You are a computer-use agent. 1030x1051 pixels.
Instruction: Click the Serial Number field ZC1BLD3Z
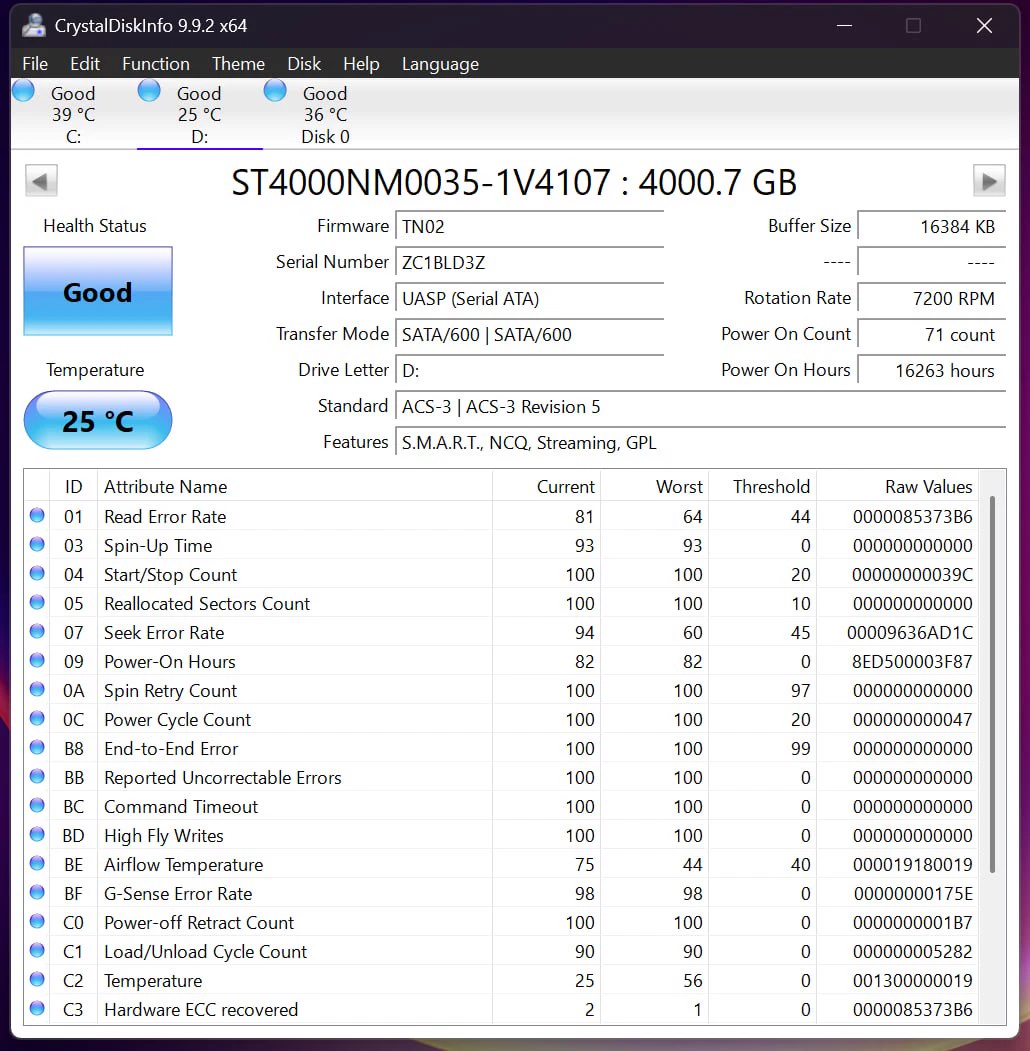point(529,263)
